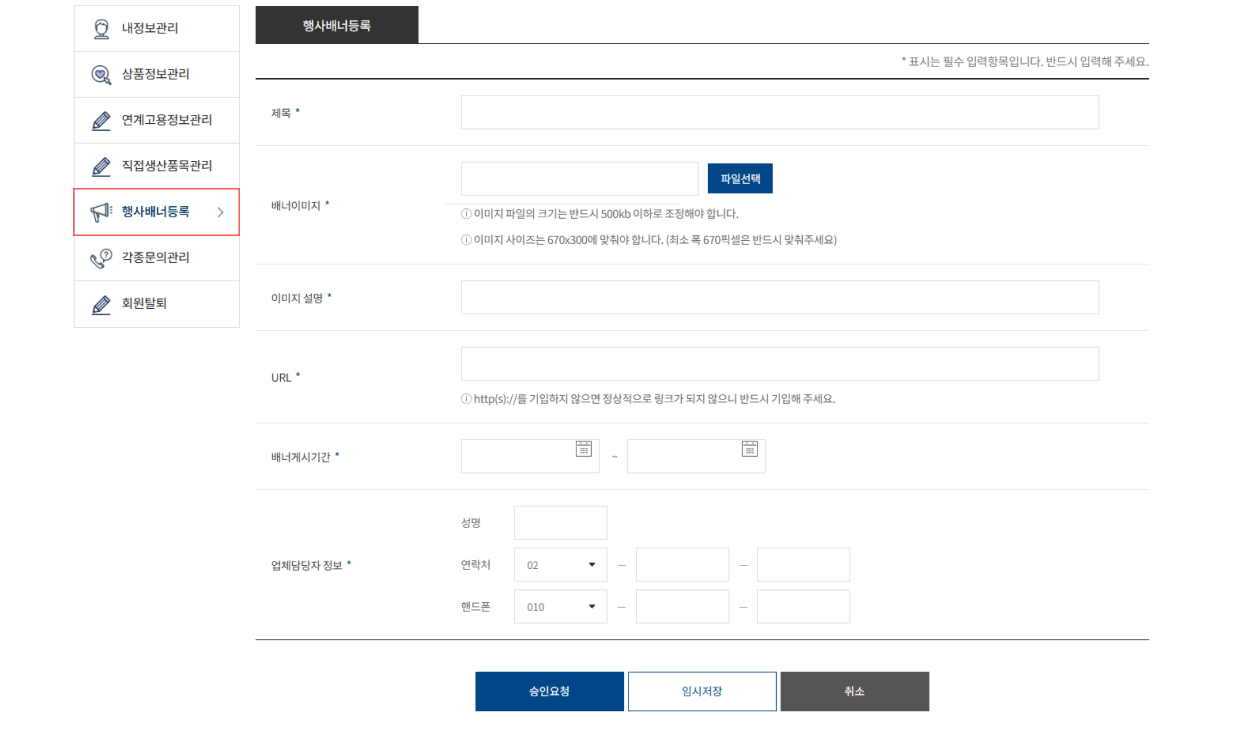Image resolution: width=1233 pixels, height=739 pixels.
Task: Click the person icon beside 내정보관리
Action: (100, 27)
